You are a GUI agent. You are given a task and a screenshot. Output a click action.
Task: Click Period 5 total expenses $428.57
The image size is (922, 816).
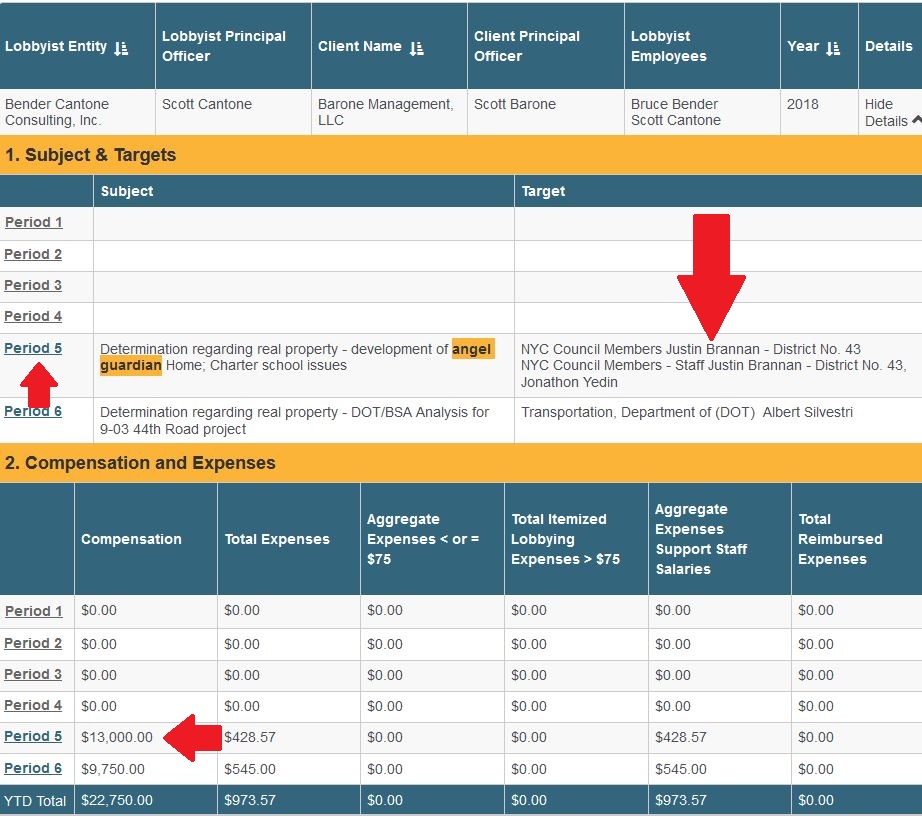pos(250,737)
